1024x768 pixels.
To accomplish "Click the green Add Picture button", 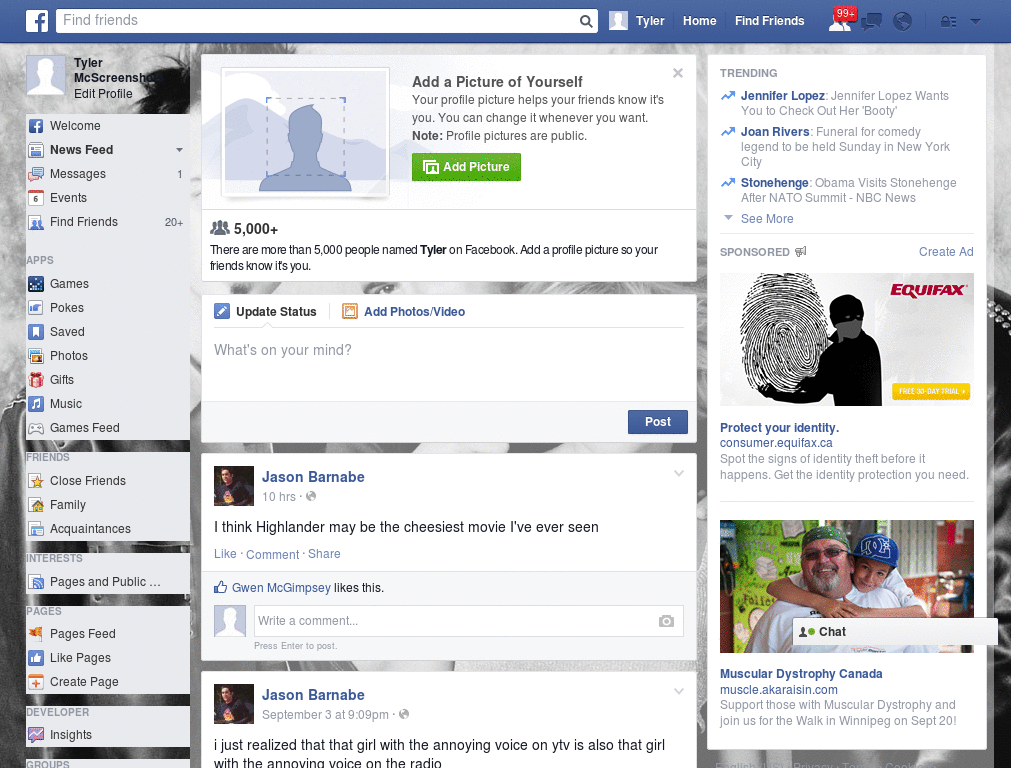I will click(x=466, y=167).
